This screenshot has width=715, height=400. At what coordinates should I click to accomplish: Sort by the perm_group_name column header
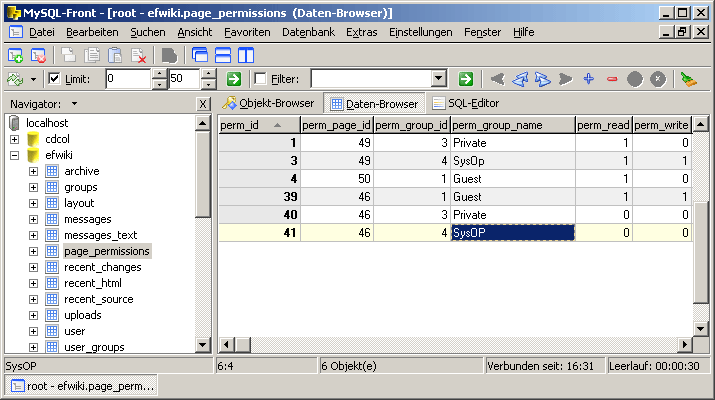(512, 125)
